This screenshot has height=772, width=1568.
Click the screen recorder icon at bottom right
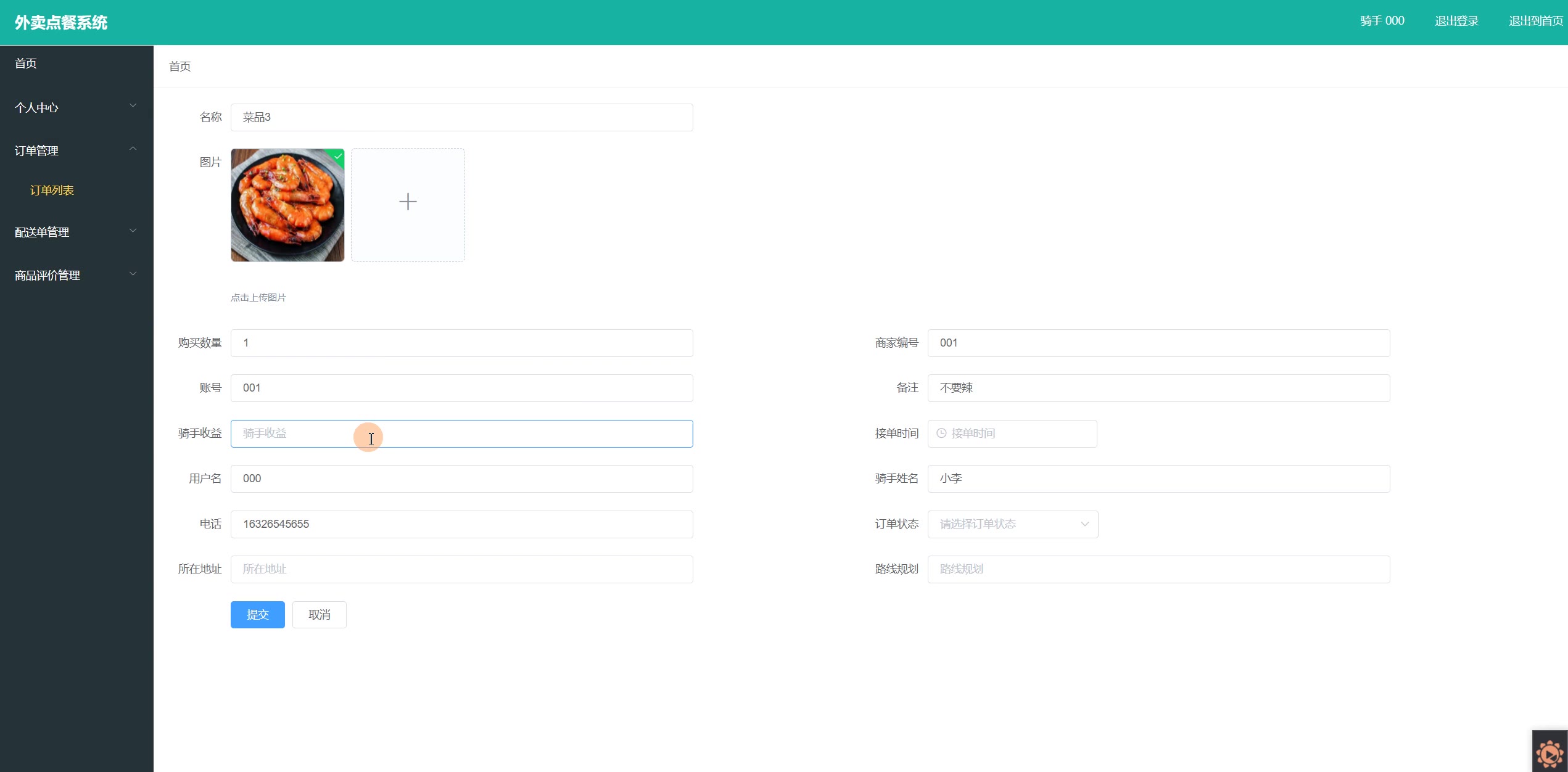click(x=1549, y=753)
